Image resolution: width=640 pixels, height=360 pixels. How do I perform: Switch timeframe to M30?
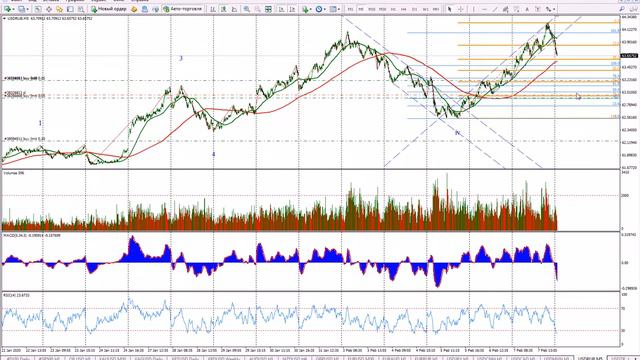tap(382, 9)
